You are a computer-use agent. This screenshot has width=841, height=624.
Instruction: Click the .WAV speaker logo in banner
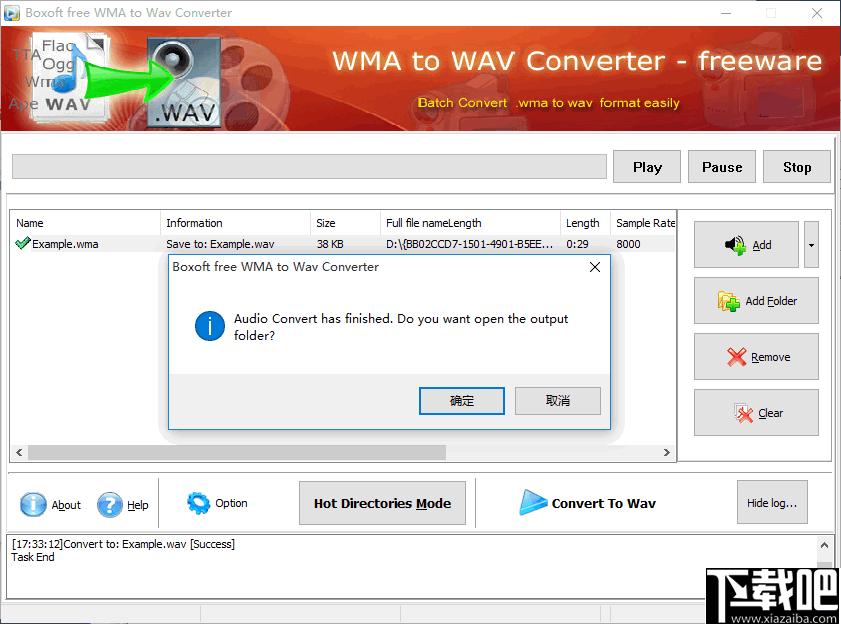pos(183,83)
